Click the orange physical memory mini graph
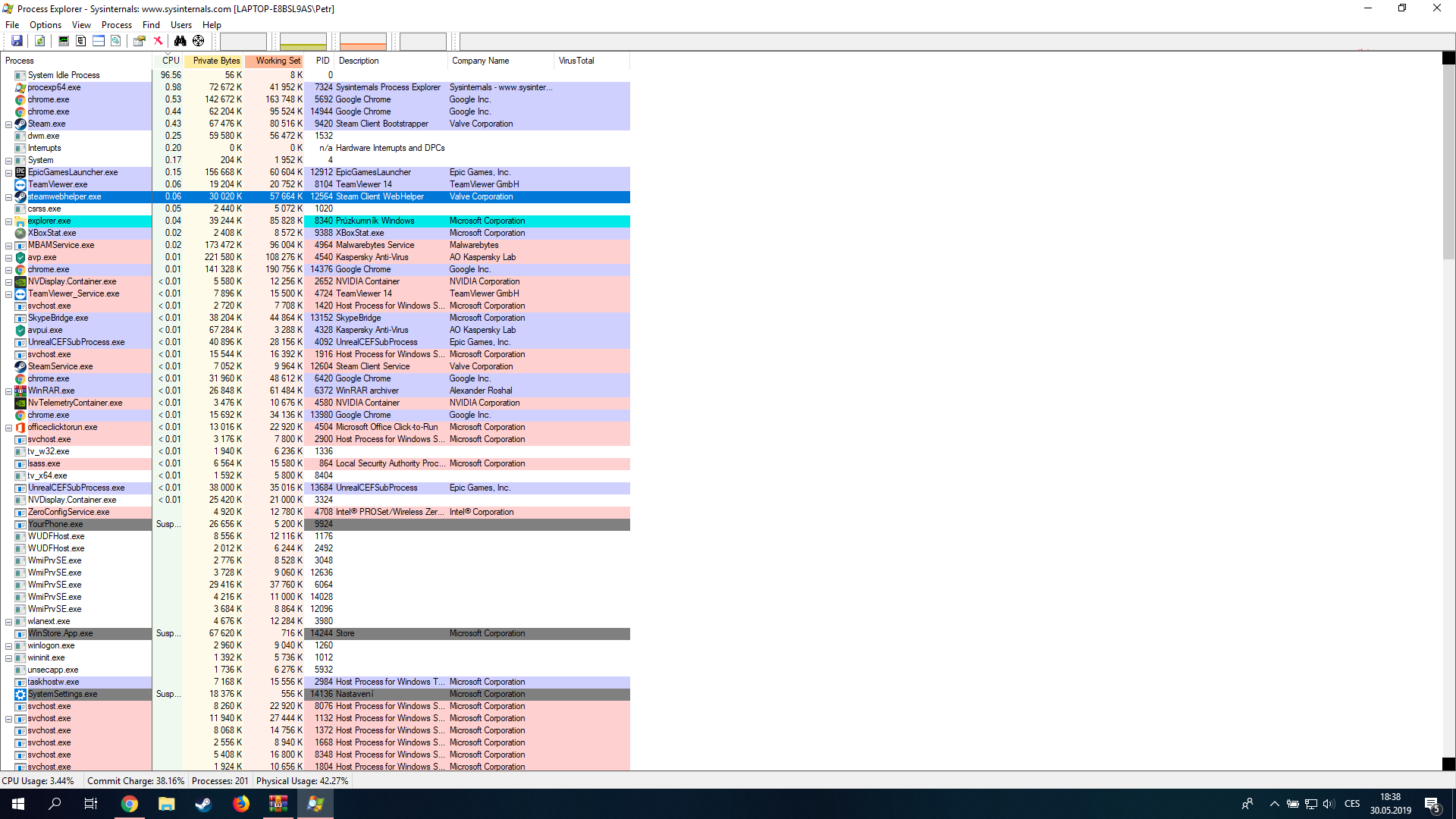Viewport: 1456px width, 819px height. 363,41
